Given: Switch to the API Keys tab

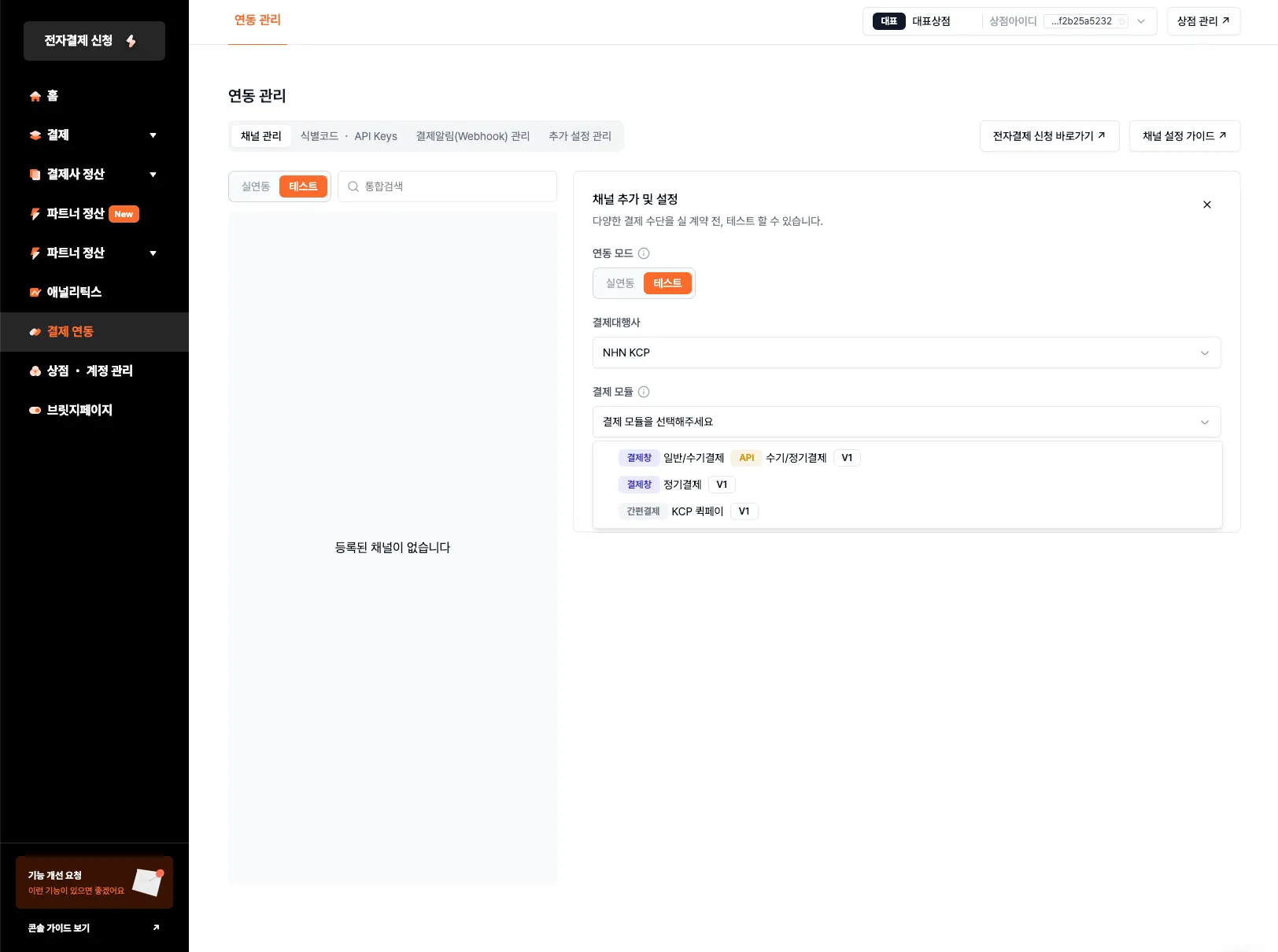Looking at the screenshot, I should pos(375,136).
